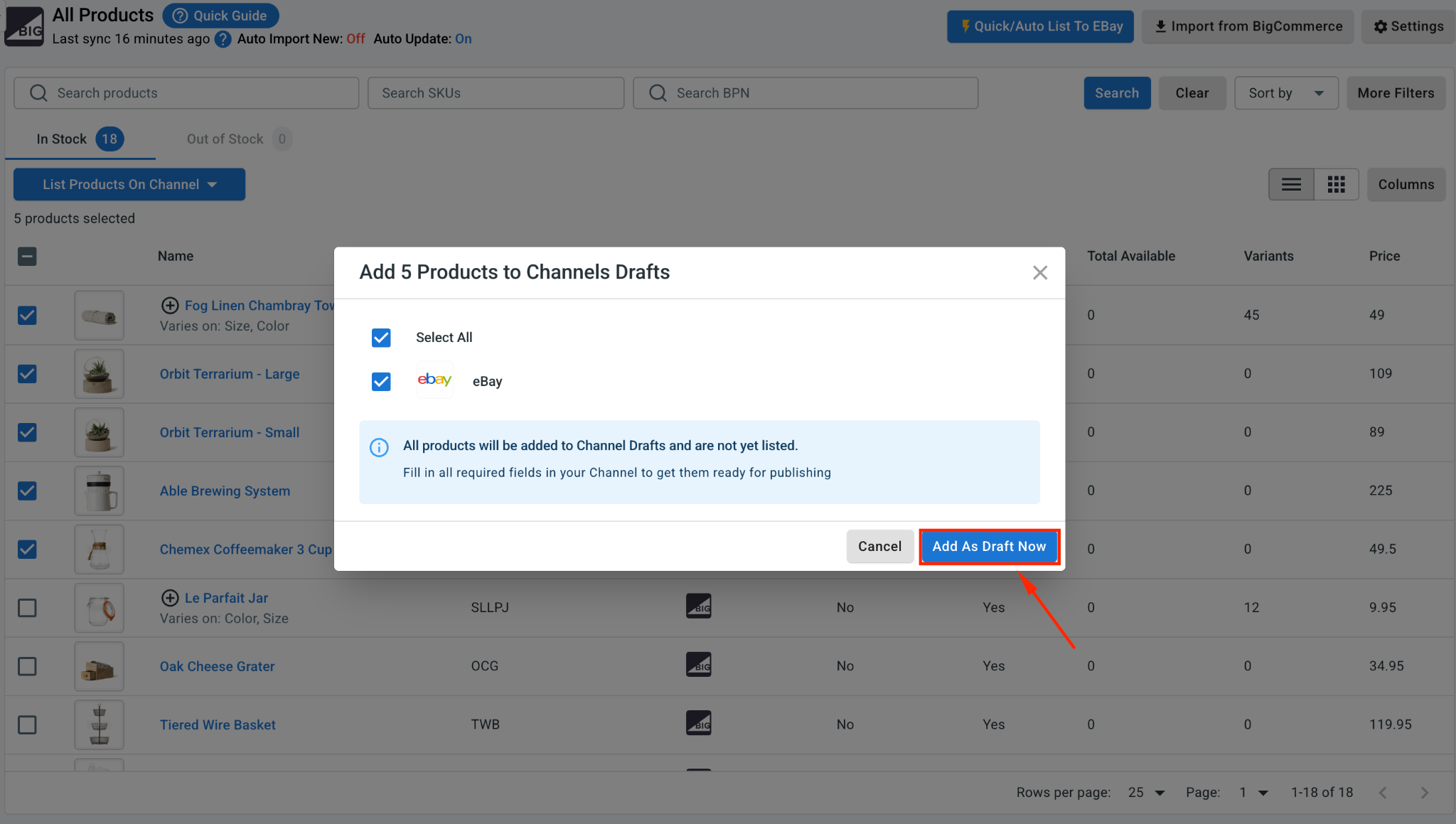Image resolution: width=1456 pixels, height=824 pixels.
Task: Expand Fog Linen Chambray variants plus icon
Action: [x=170, y=306]
